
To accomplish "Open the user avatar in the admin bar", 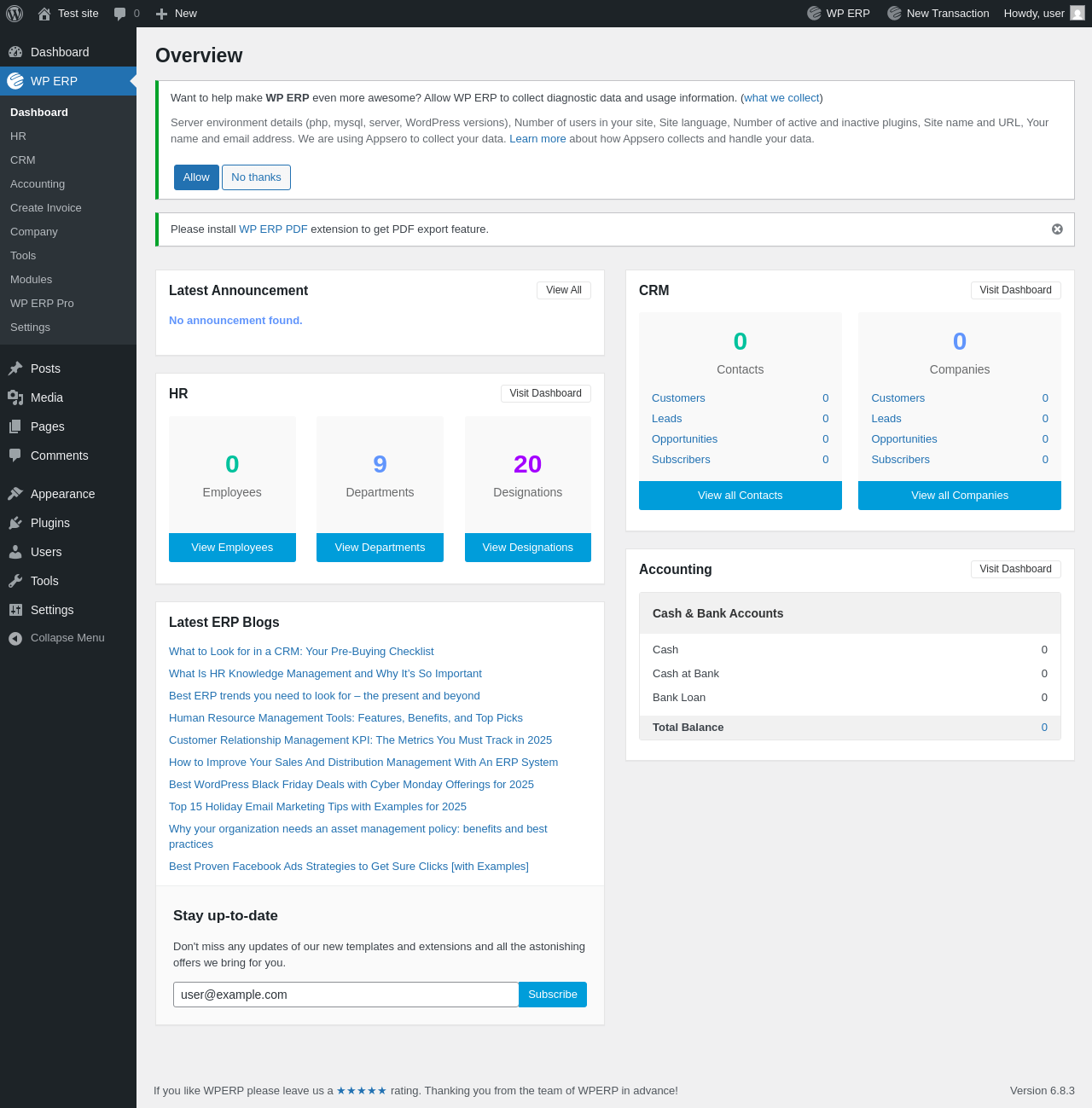I will click(x=1077, y=13).
